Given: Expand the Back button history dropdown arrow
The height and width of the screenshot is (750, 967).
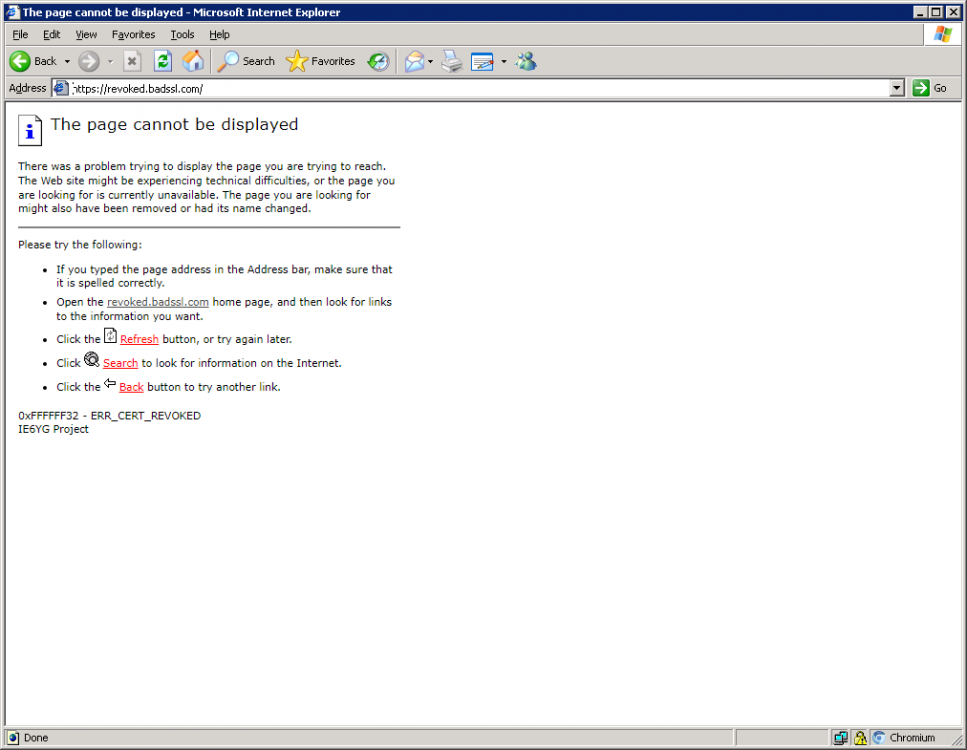Looking at the screenshot, I should [68, 61].
